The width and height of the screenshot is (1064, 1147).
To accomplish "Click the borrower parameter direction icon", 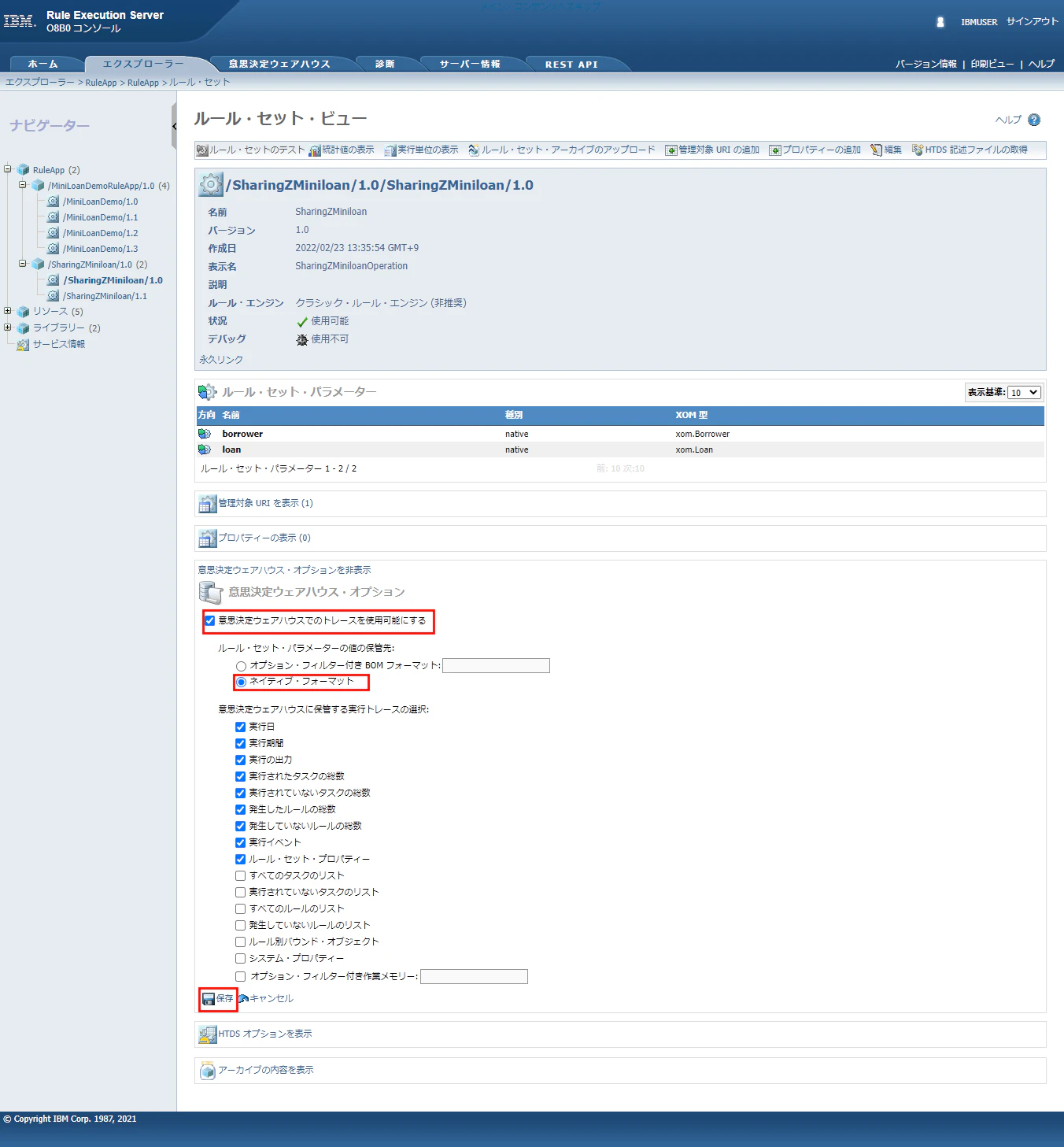I will 205,434.
